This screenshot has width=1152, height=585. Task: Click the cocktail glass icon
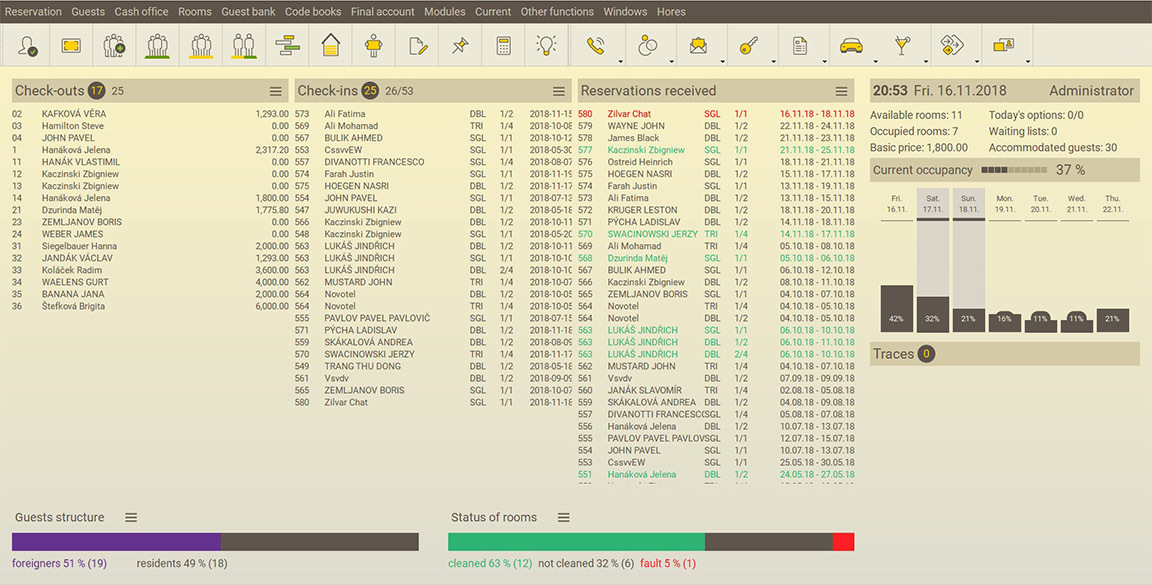902,46
